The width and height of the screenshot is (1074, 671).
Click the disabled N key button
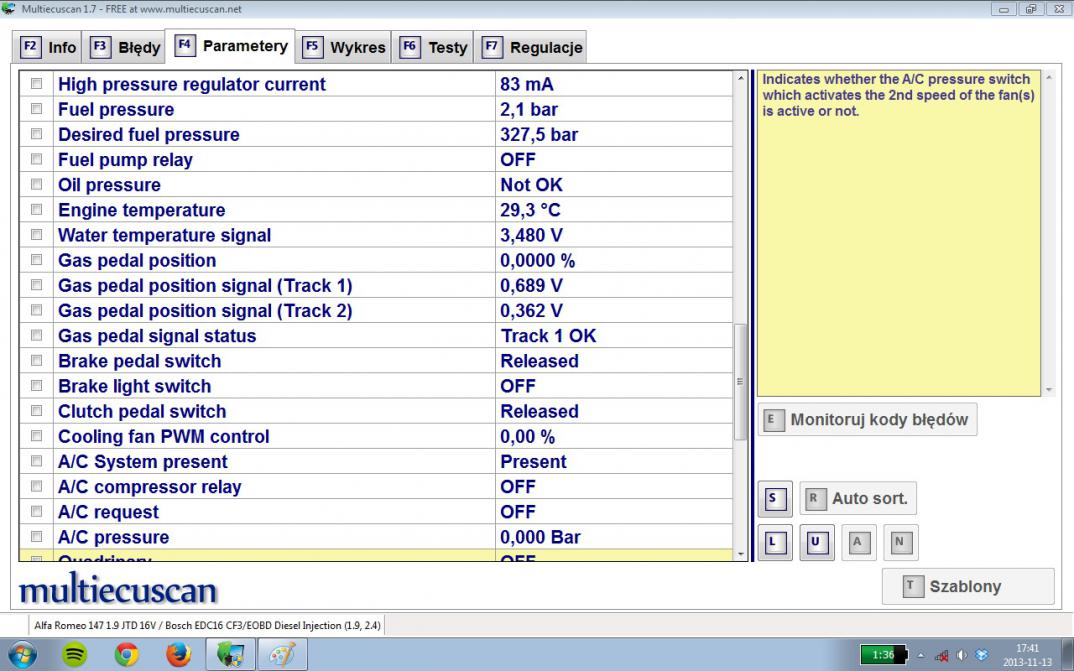901,542
